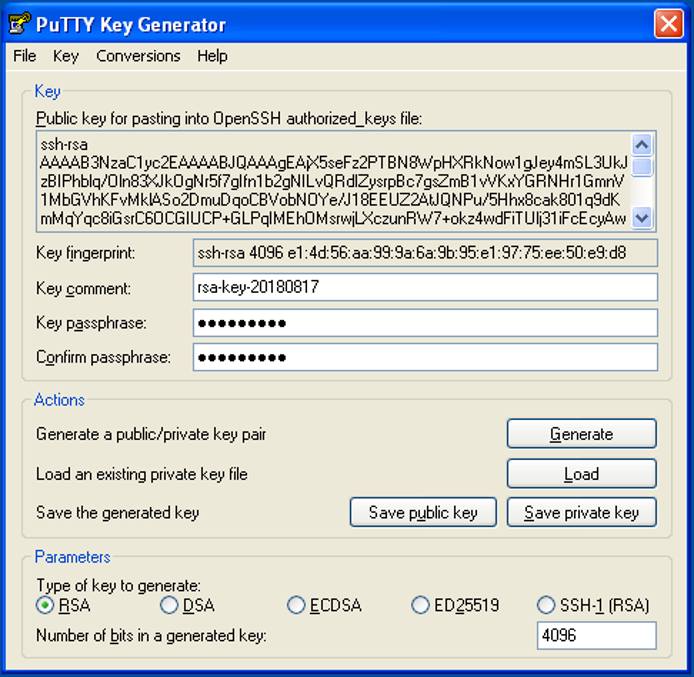Click inside the public key text box
Viewport: 694px width, 677px height.
333,181
